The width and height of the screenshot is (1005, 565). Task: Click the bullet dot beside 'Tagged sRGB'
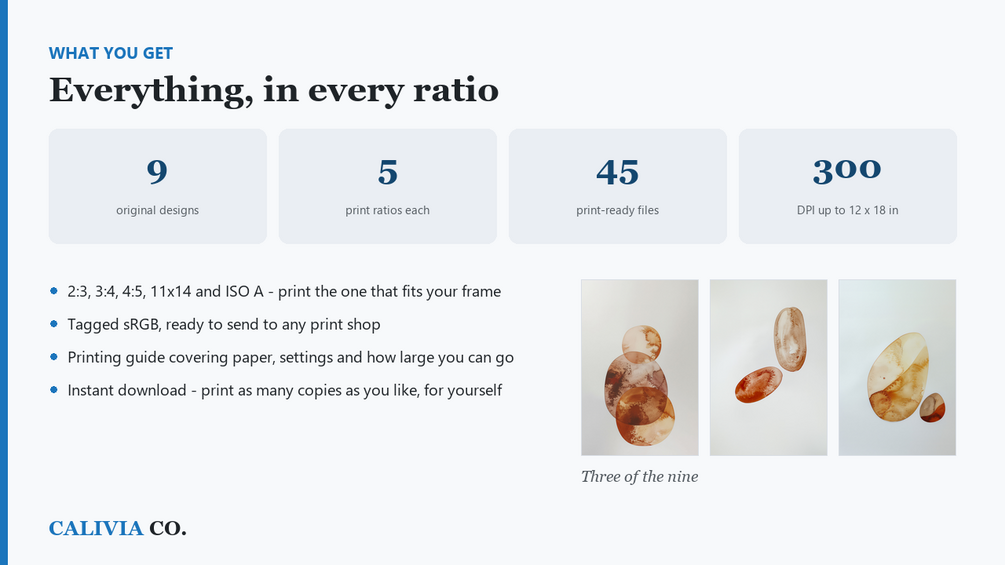54,323
